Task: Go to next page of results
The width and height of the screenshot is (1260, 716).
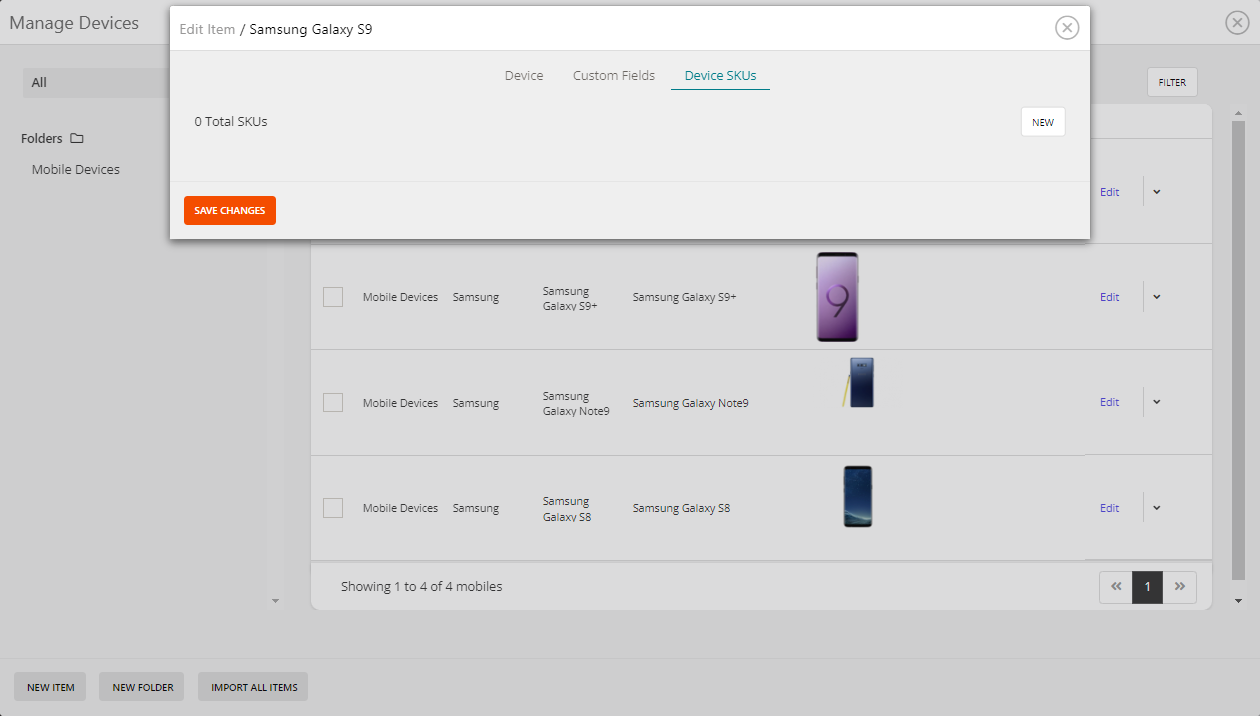Action: [x=1179, y=587]
